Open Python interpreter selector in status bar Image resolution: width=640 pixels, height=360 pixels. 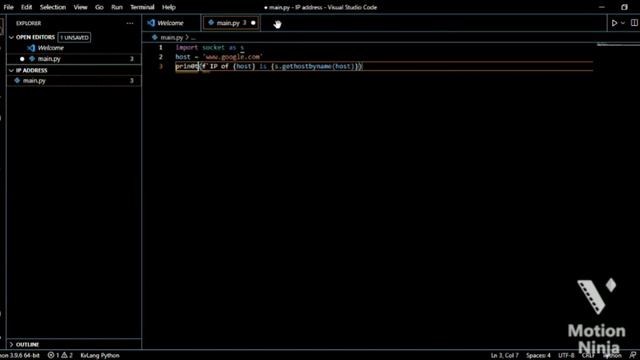(20, 356)
